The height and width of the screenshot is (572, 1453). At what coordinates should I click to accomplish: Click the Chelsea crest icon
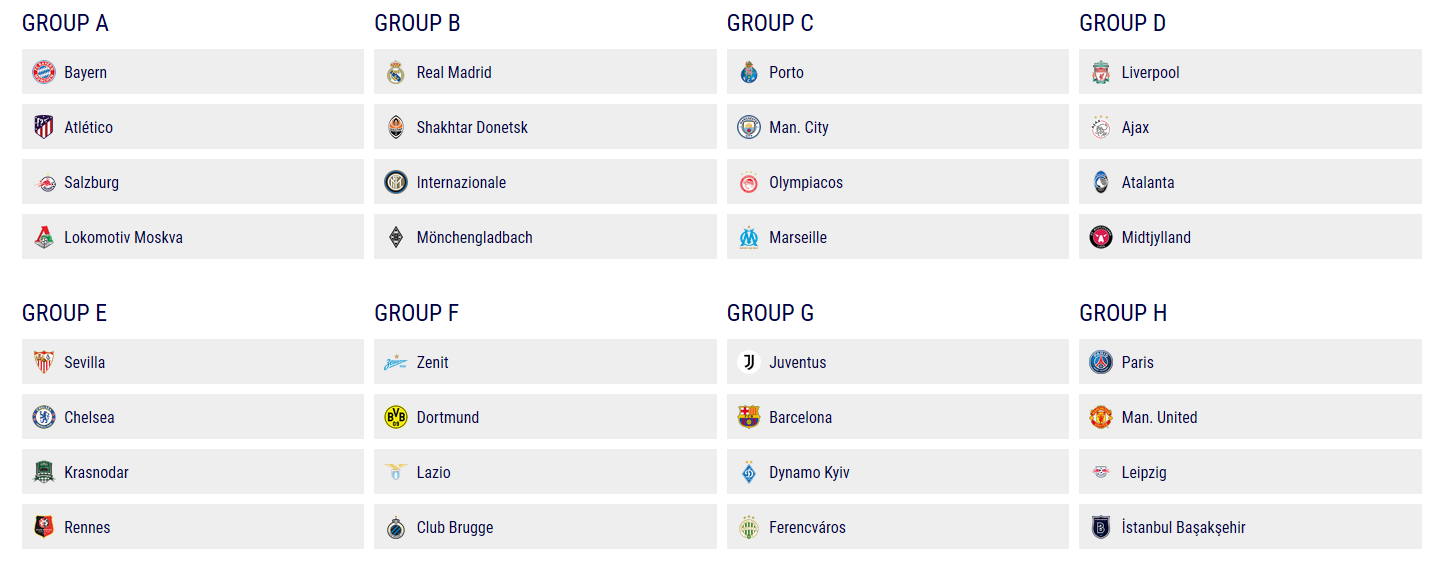44,417
